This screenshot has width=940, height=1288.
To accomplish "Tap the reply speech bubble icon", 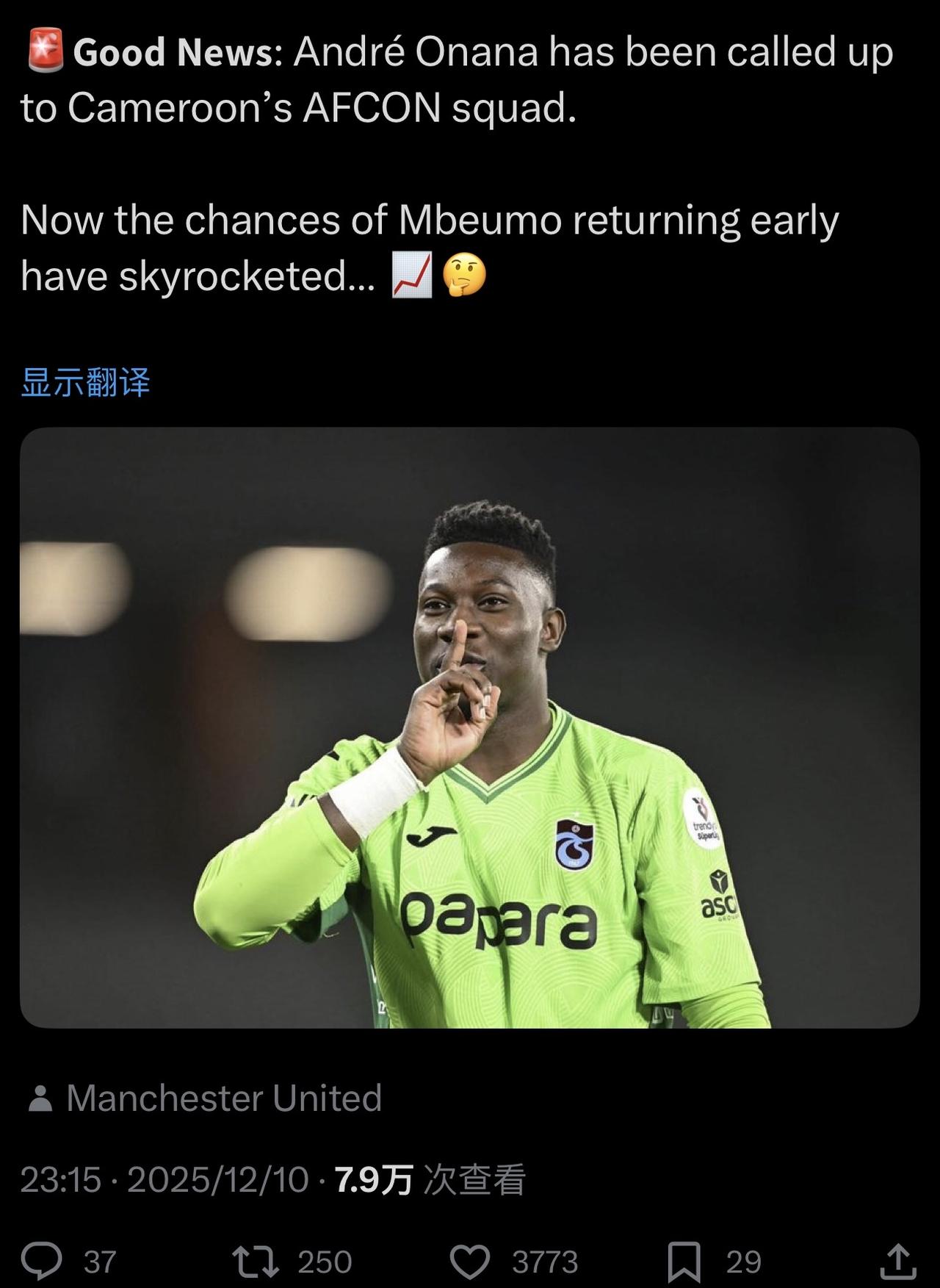I will pyautogui.click(x=41, y=1261).
